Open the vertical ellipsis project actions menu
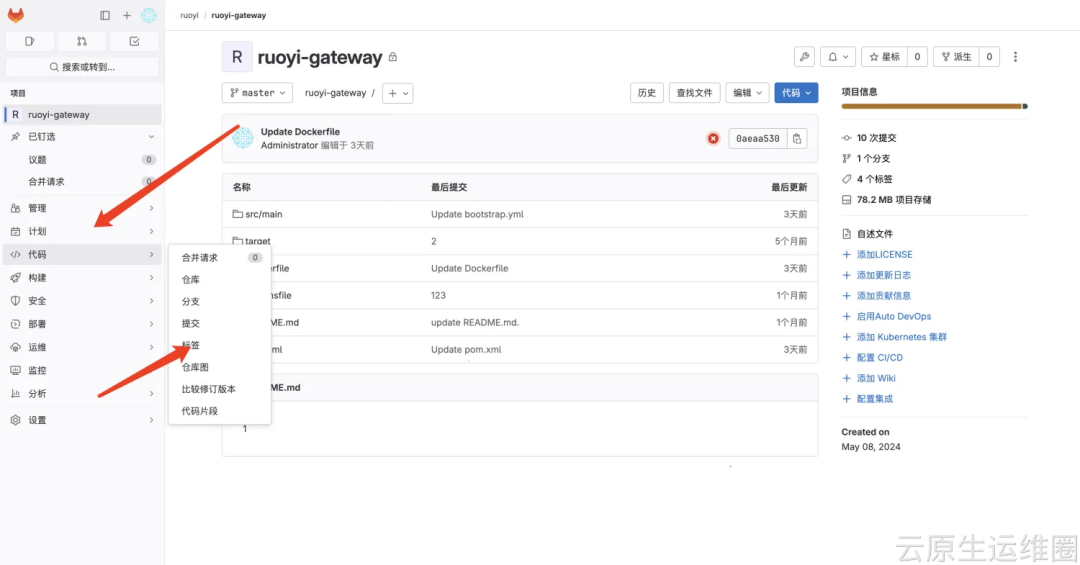This screenshot has height=565, width=1080. 1015,57
